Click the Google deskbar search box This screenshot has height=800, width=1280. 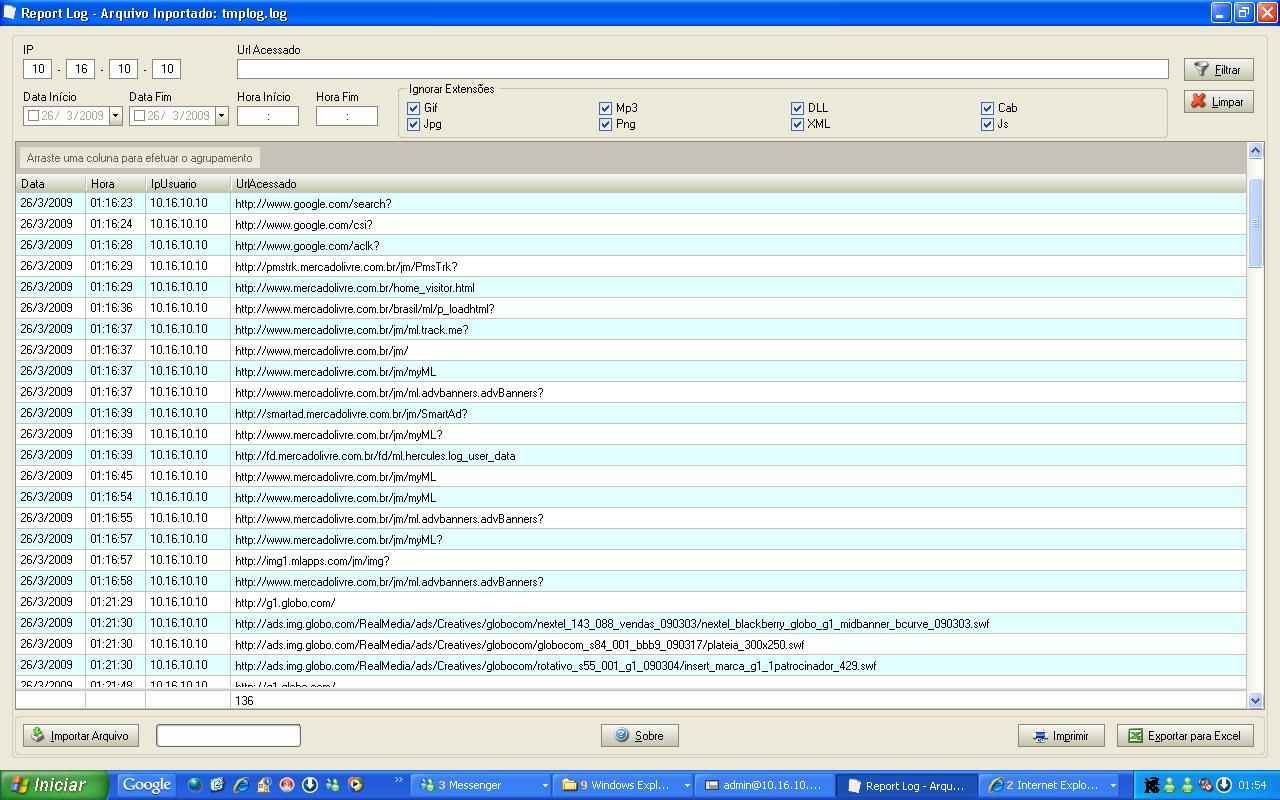pyautogui.click(x=147, y=785)
